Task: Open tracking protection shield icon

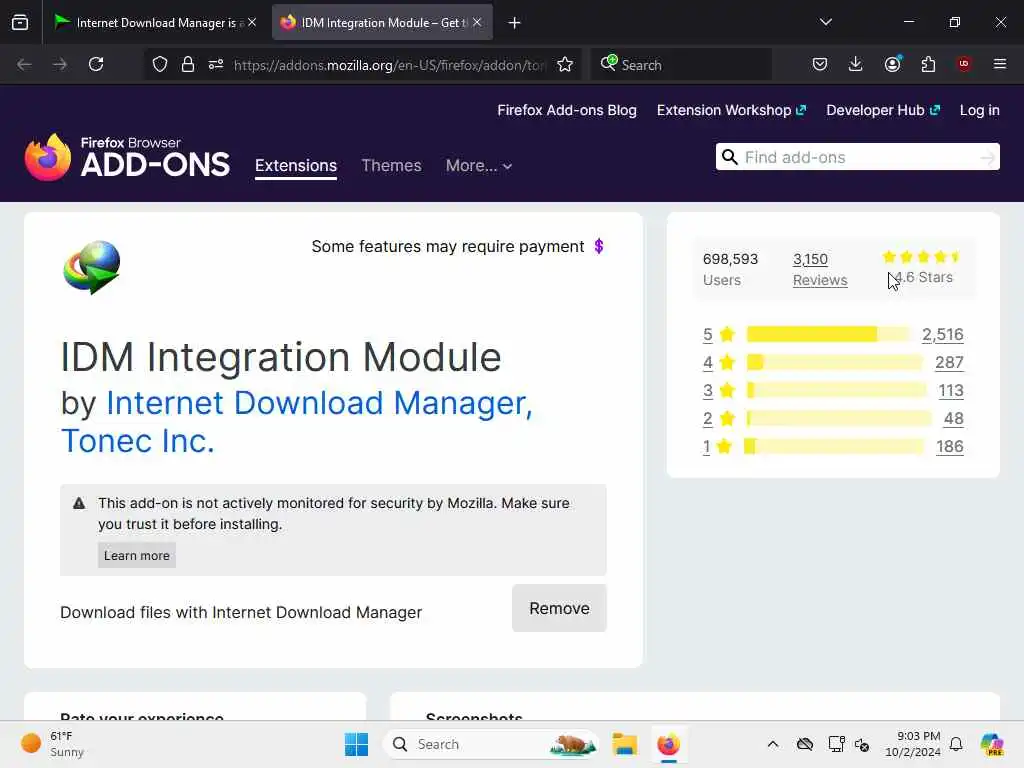Action: (160, 64)
